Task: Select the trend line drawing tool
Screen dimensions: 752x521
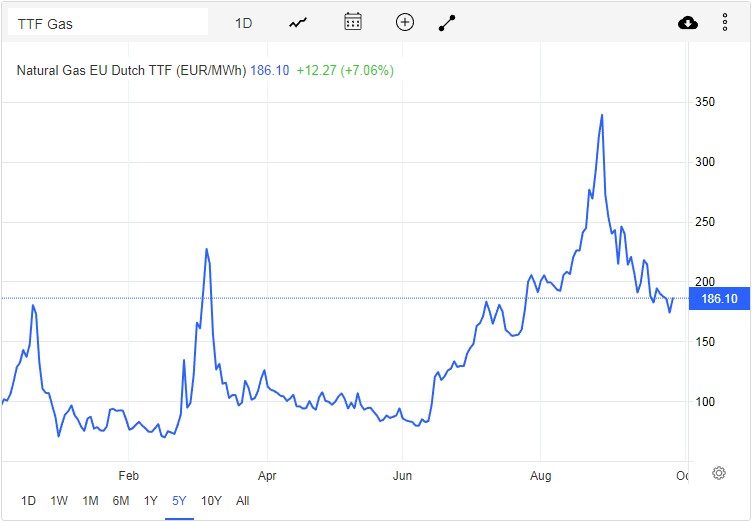Action: (x=447, y=22)
